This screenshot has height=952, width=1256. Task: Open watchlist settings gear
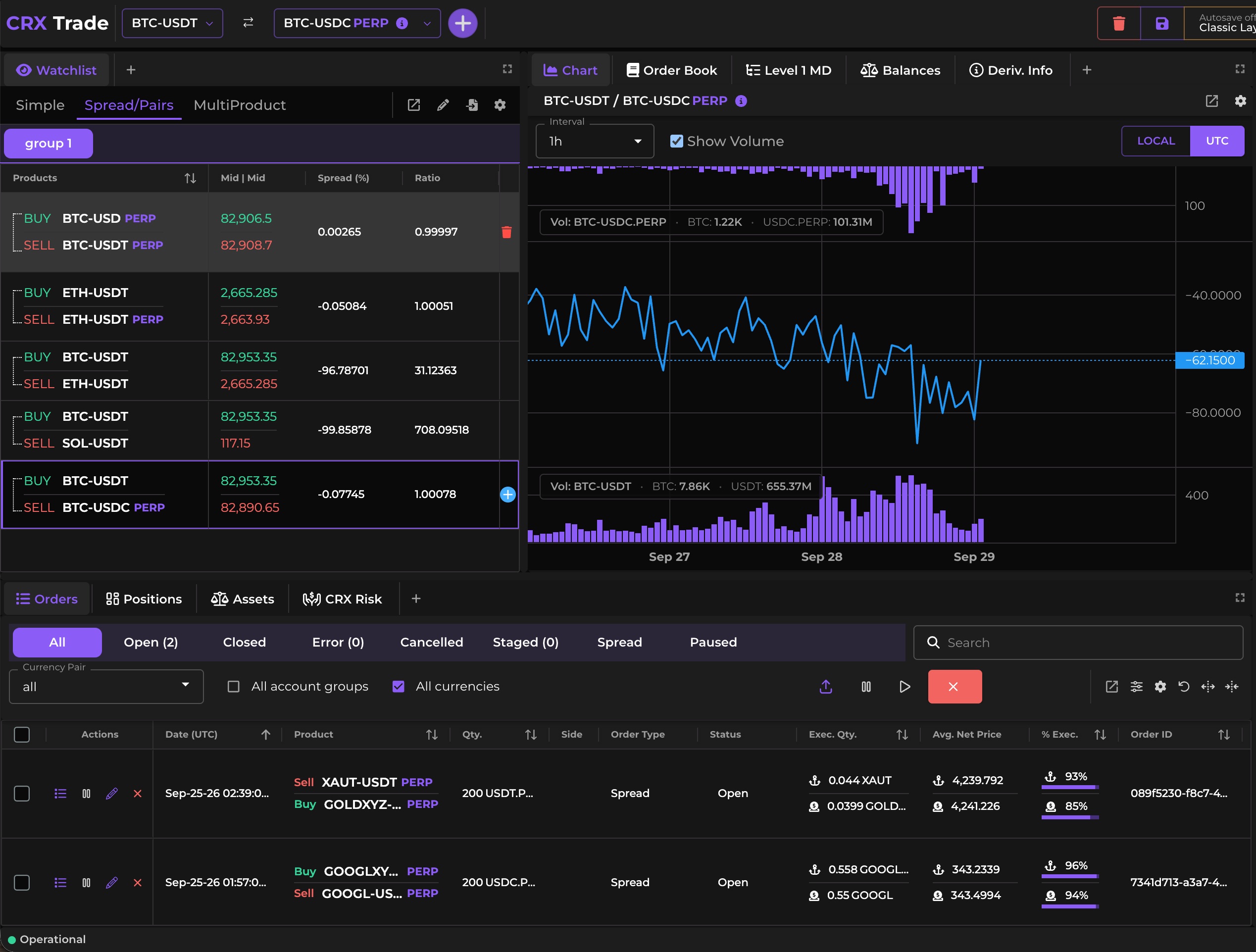point(500,105)
